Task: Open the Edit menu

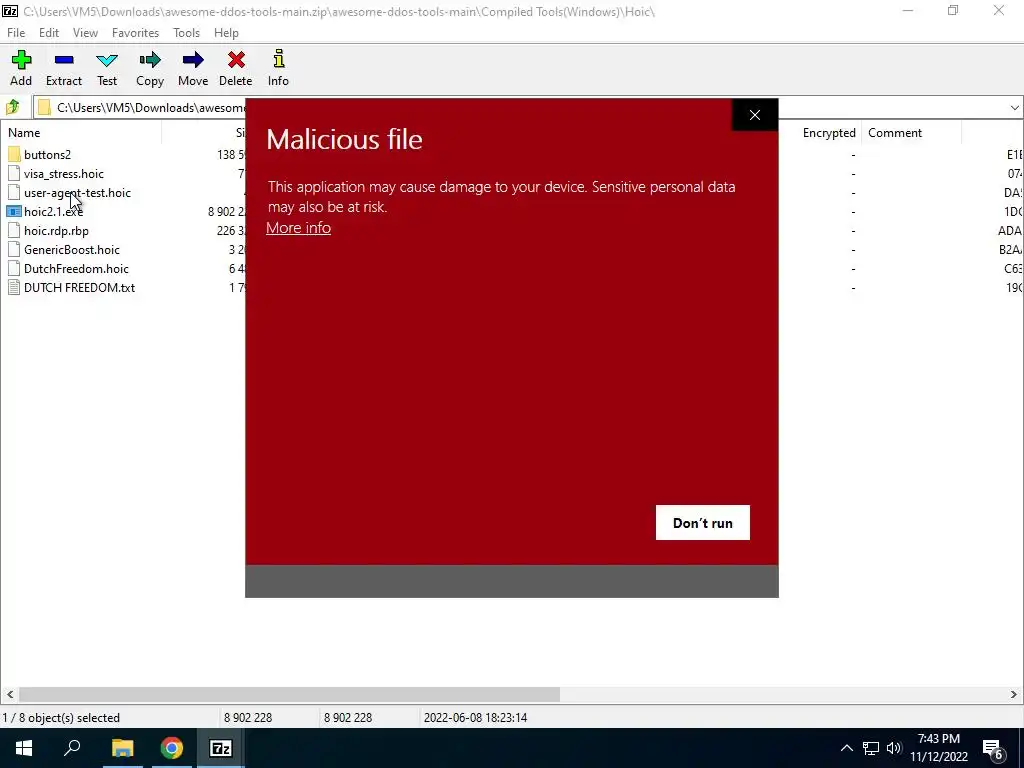Action: click(x=49, y=33)
